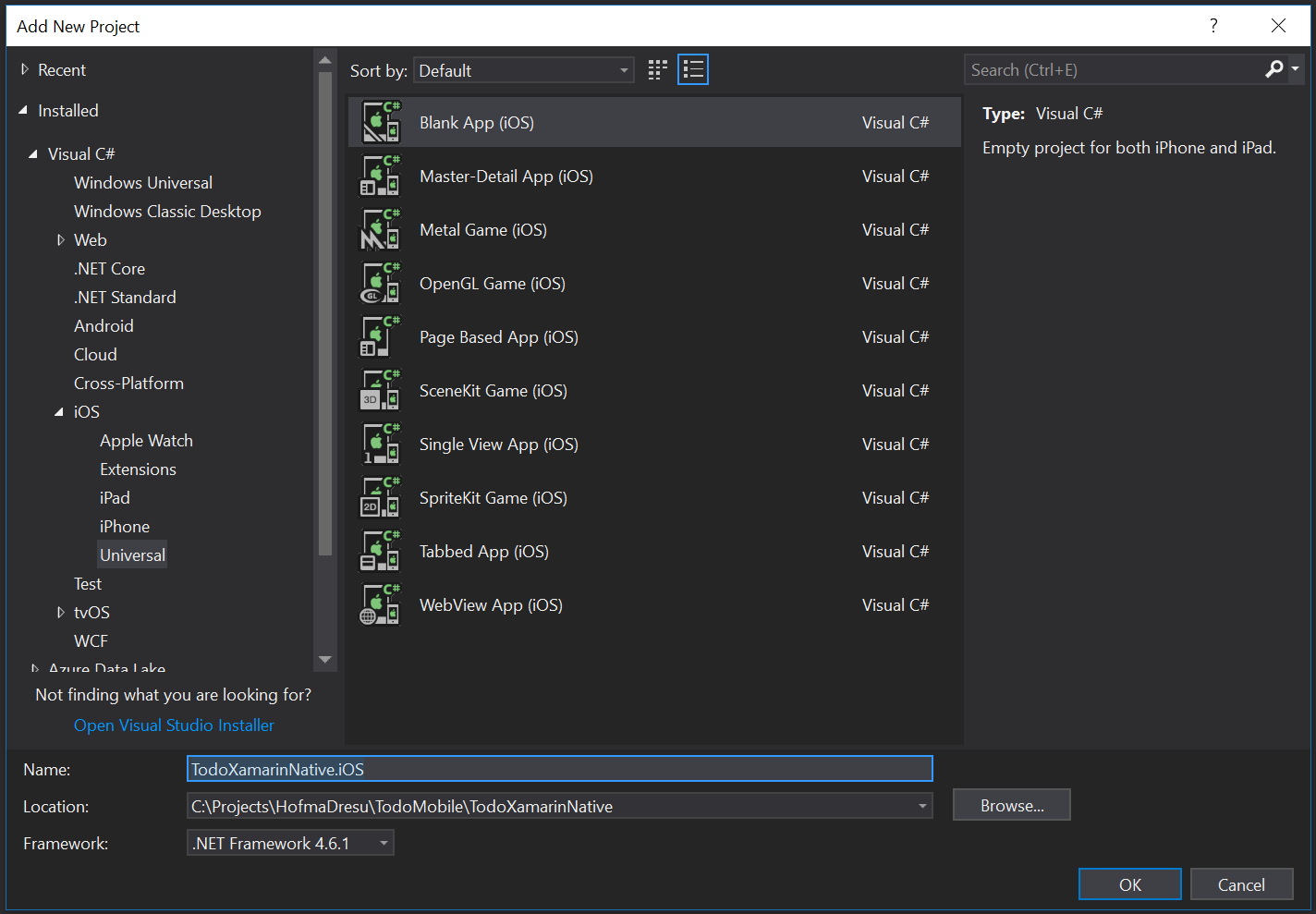1316x914 pixels.
Task: Select Windows Universal category
Action: [143, 183]
